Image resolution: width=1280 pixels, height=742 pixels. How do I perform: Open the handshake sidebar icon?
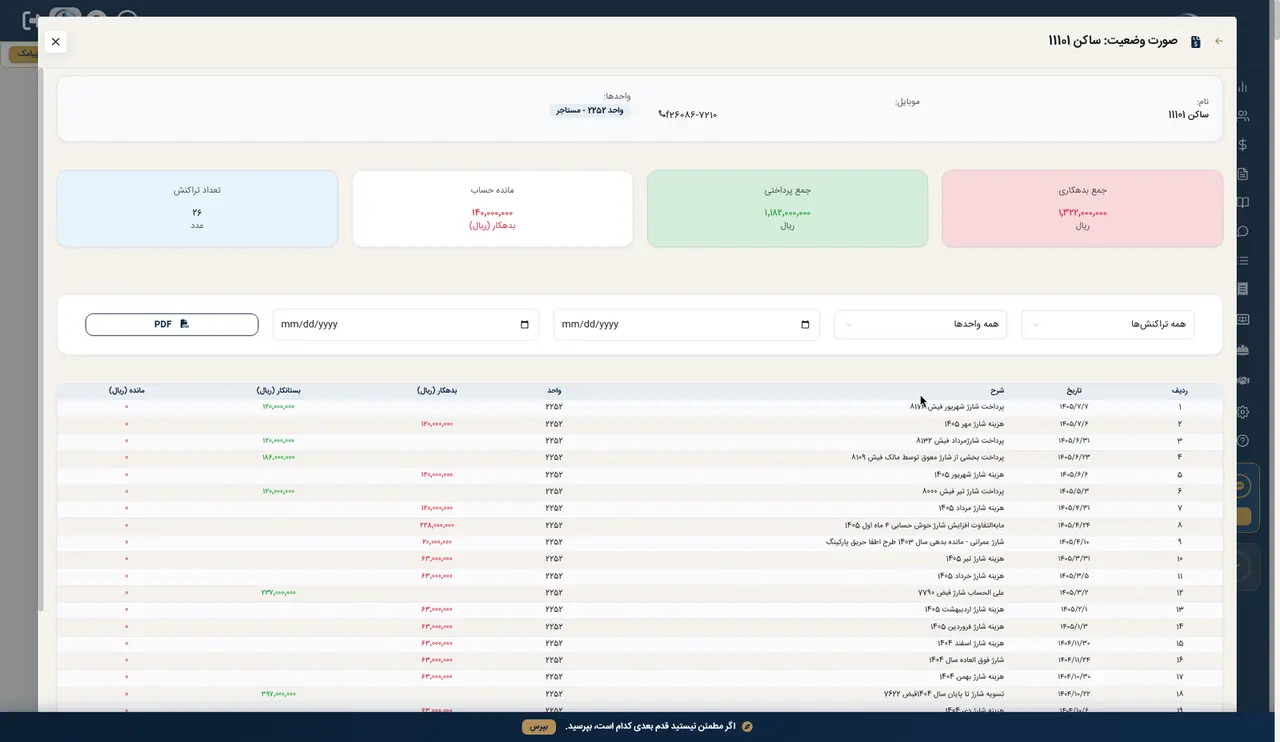pyautogui.click(x=1243, y=380)
